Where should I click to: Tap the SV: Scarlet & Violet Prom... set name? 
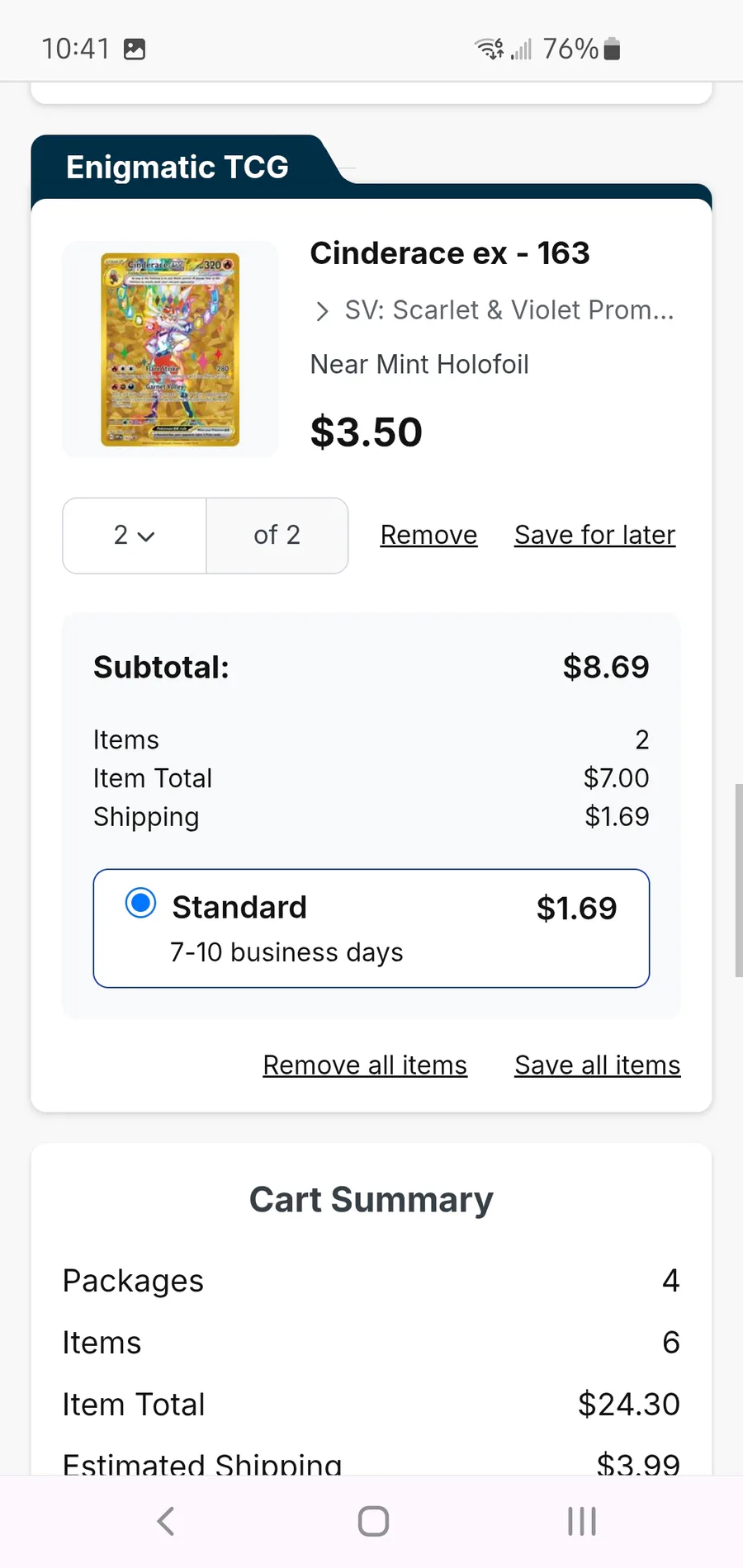click(509, 310)
